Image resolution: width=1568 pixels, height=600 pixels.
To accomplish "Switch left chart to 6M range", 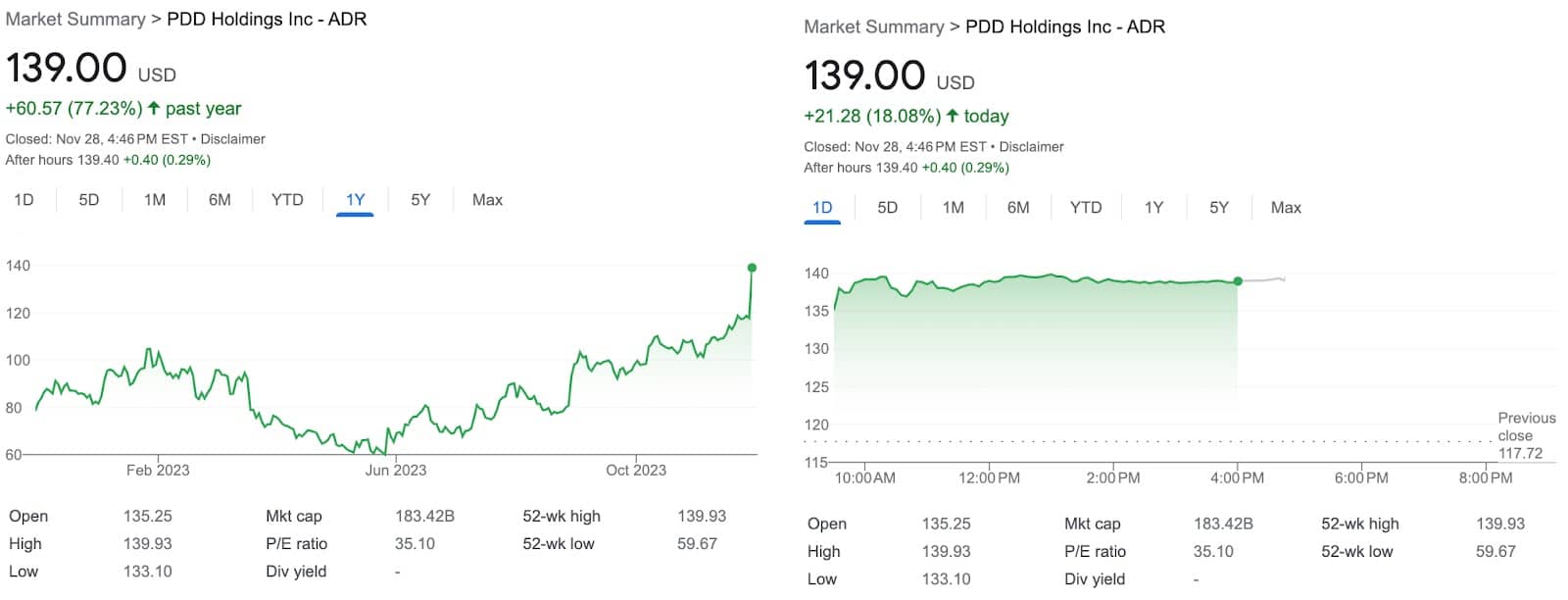I will point(220,200).
